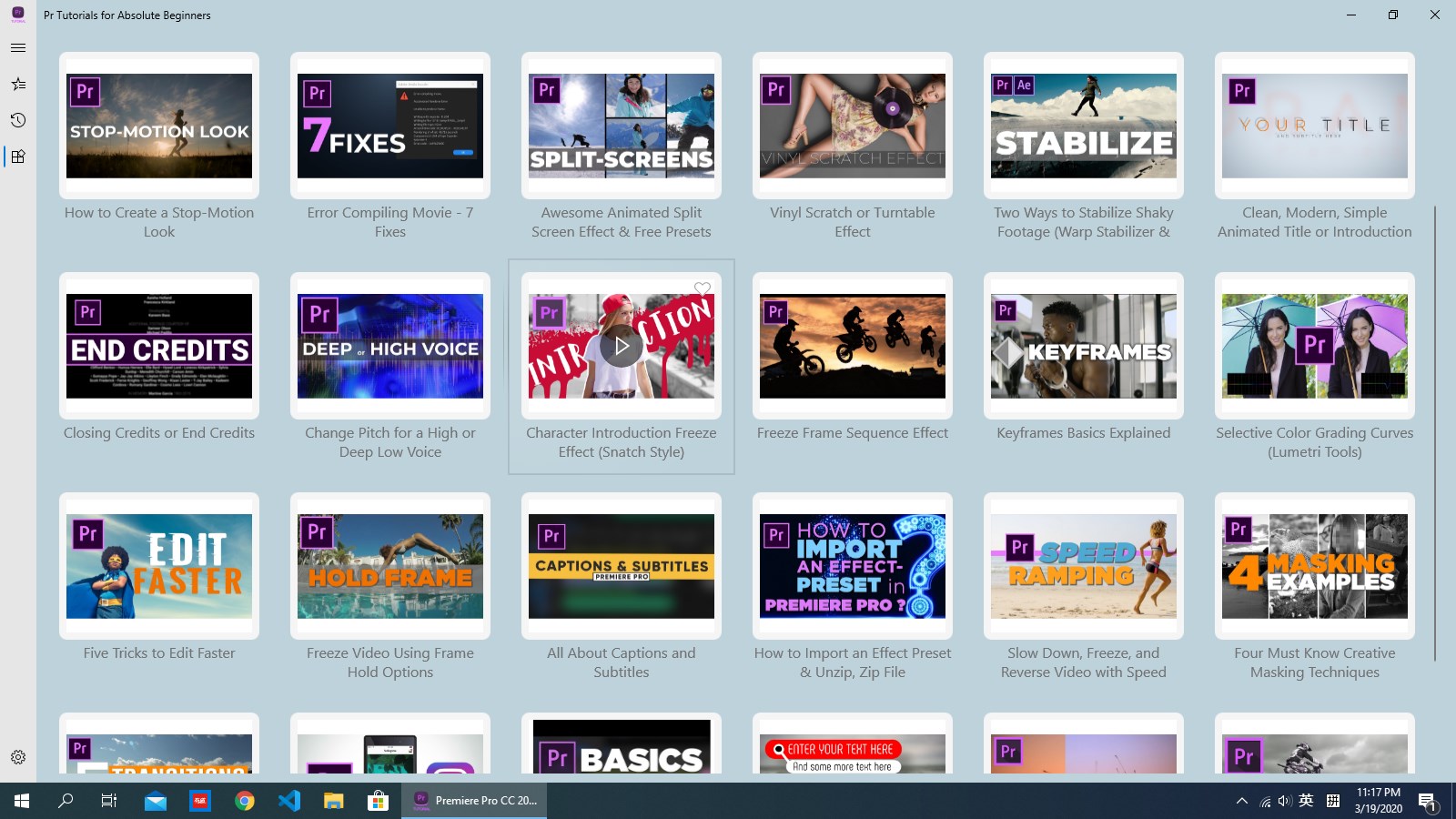Open the Keyframes tutorial thumbnail
The width and height of the screenshot is (1456, 819).
(x=1084, y=346)
